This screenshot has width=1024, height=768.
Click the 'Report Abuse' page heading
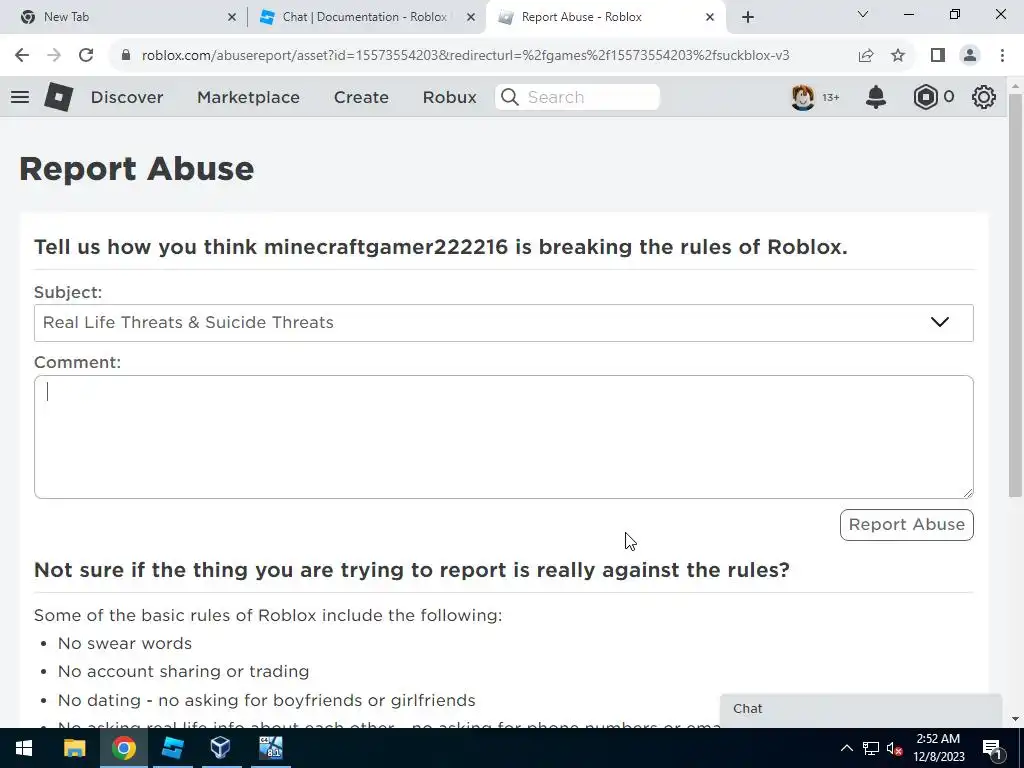coord(136,169)
